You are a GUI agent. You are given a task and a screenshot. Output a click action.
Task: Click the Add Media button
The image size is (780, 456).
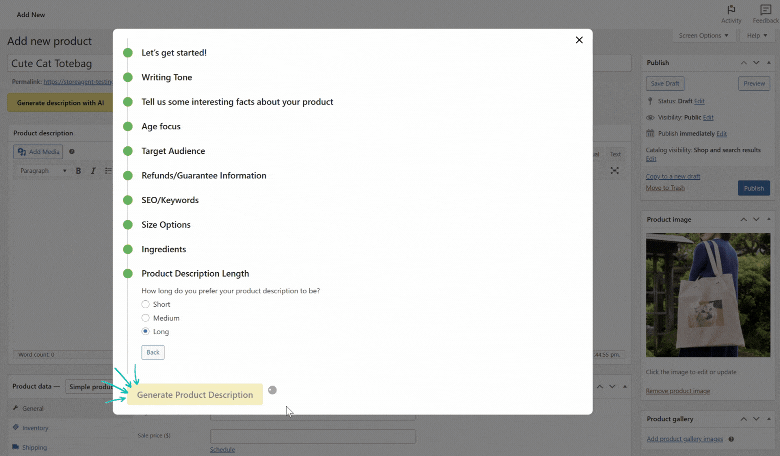click(38, 152)
